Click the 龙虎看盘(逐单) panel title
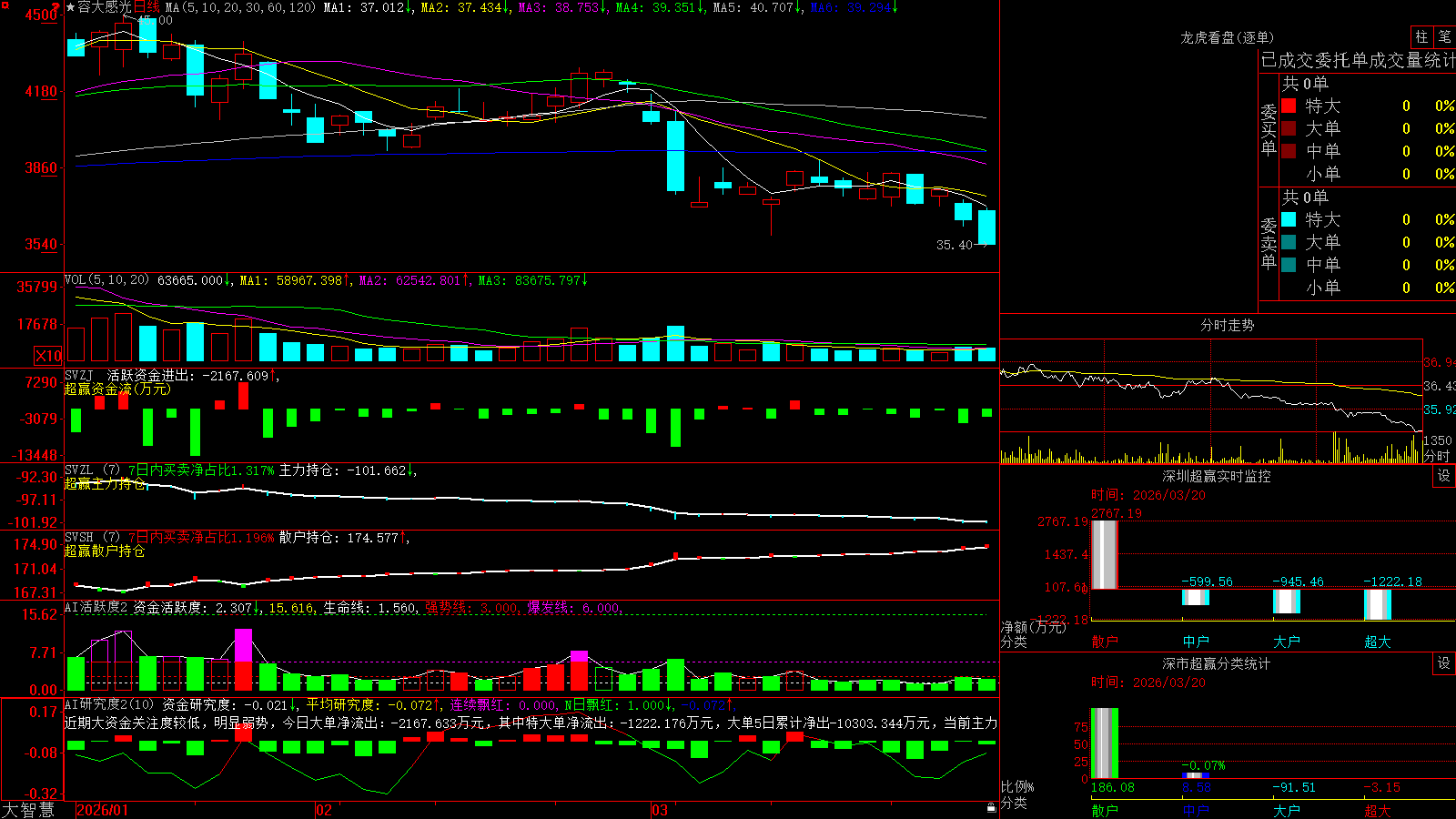This screenshot has width=1456, height=819. click(x=1227, y=37)
